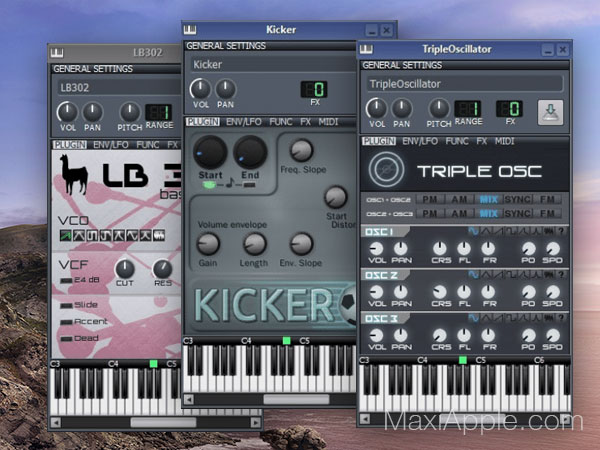Click the RANGE LCD spinbox in LB302
This screenshot has height=450, width=600.
158,112
